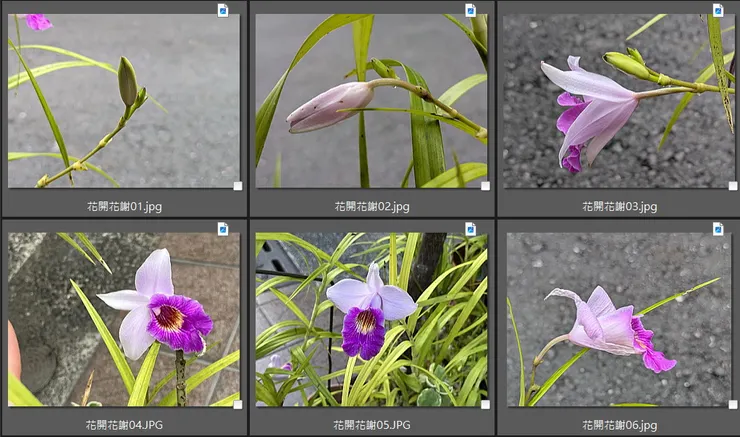This screenshot has height=437, width=740.
Task: Choose the wilting orchid flower photo
Action: 618,319
